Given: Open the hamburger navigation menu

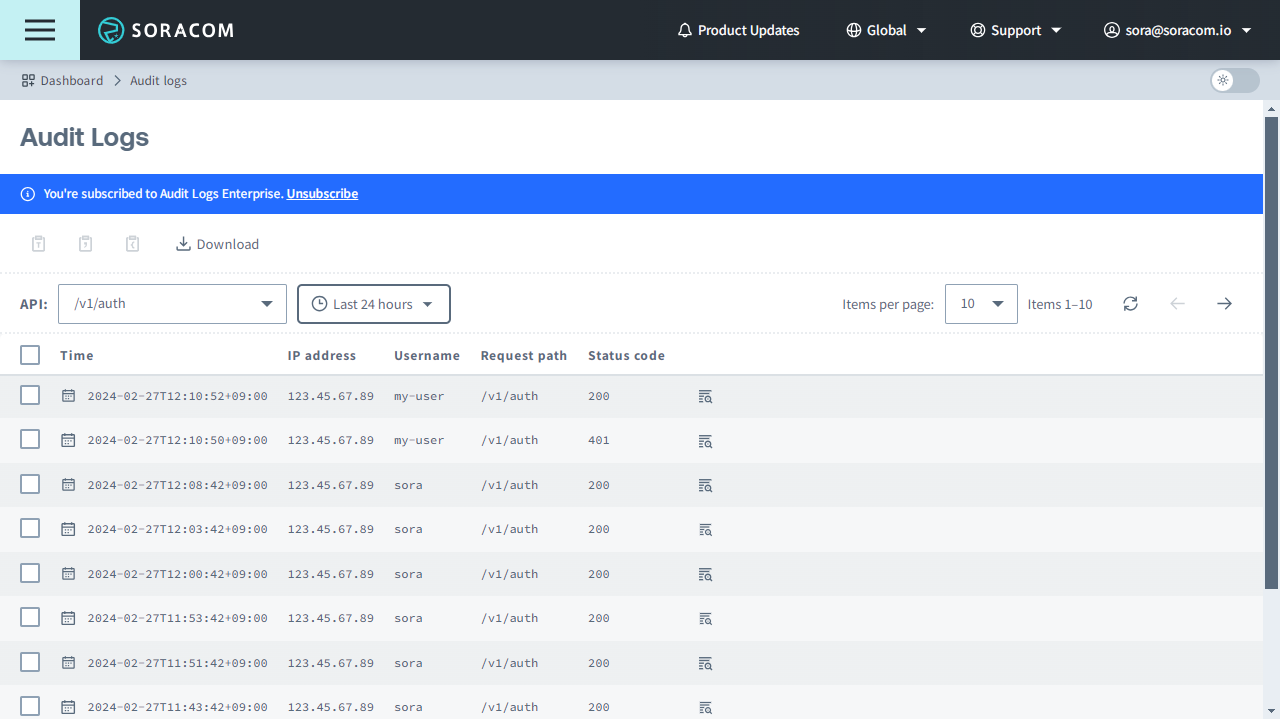Looking at the screenshot, I should (x=40, y=30).
